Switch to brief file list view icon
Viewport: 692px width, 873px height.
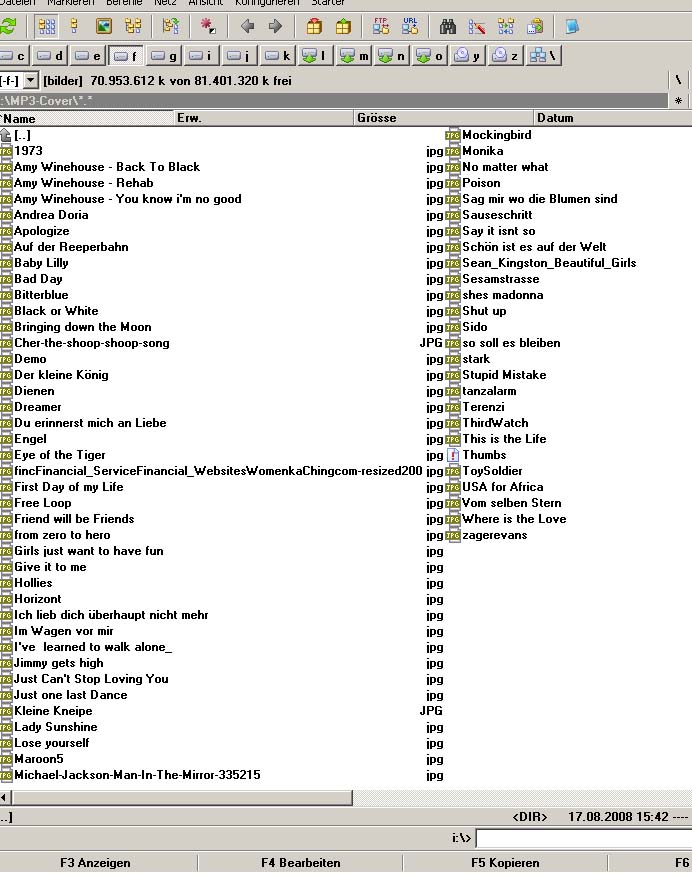pos(47,26)
